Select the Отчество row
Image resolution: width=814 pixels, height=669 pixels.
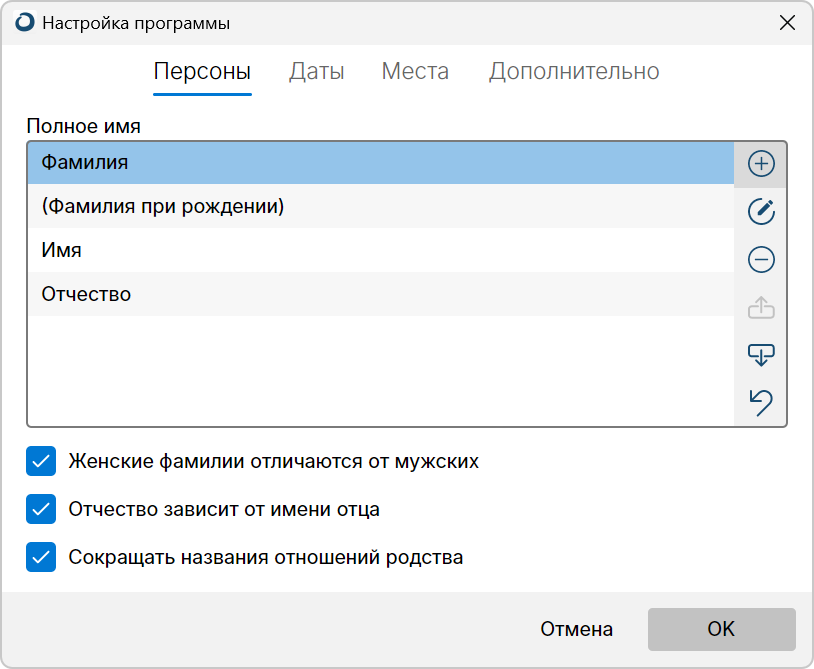click(x=380, y=294)
